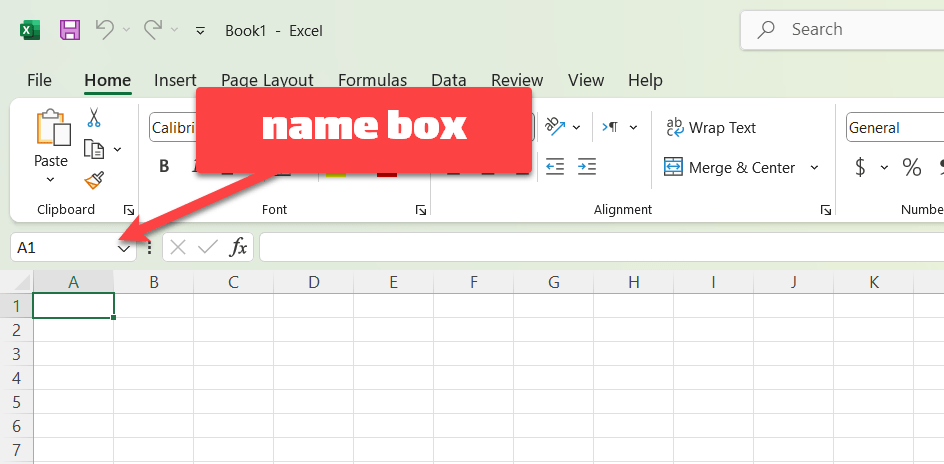Apply Accounting dollar number format
Image resolution: width=944 pixels, height=464 pixels.
click(860, 167)
